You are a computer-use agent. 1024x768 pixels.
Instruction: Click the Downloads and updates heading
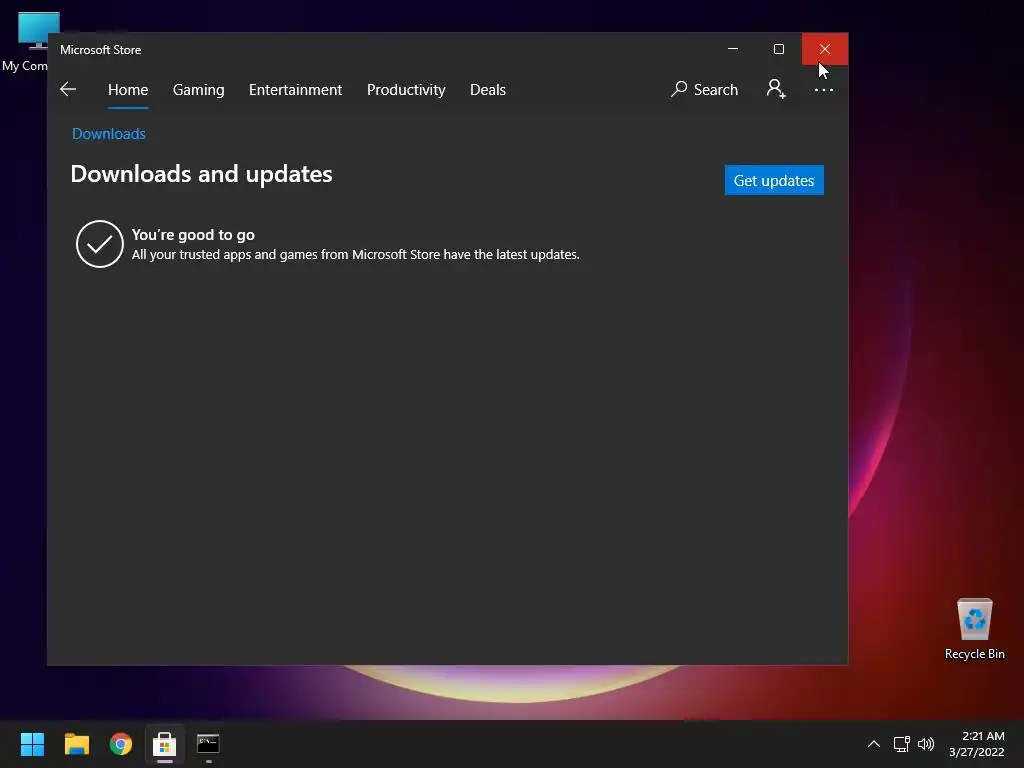coord(201,174)
